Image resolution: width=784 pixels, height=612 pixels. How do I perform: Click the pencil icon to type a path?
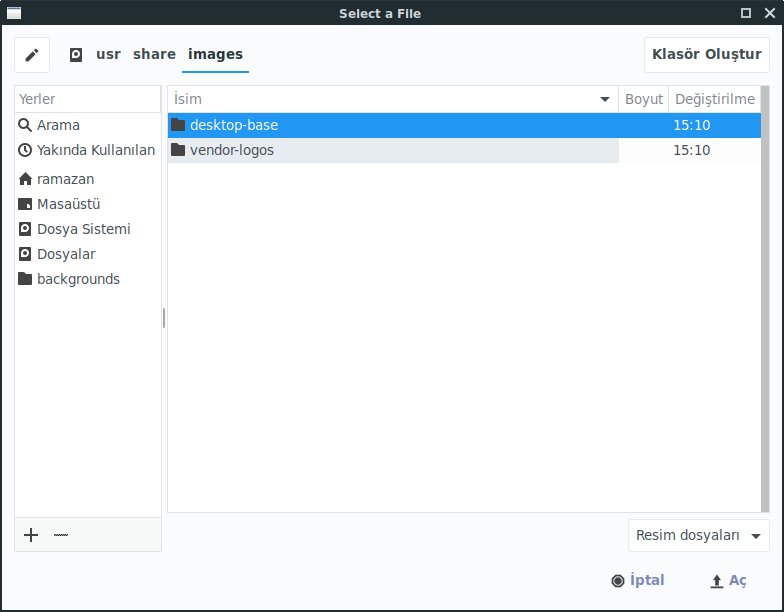(x=32, y=55)
